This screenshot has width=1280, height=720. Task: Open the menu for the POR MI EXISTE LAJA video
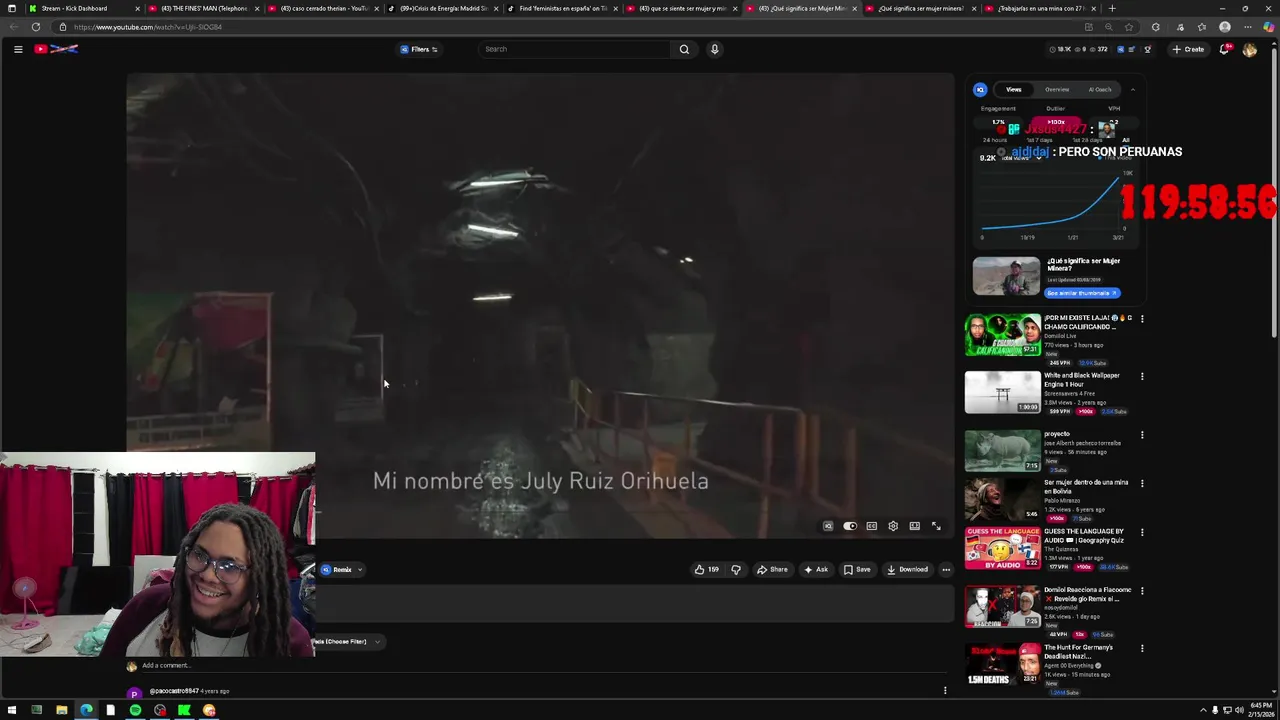point(1142,319)
